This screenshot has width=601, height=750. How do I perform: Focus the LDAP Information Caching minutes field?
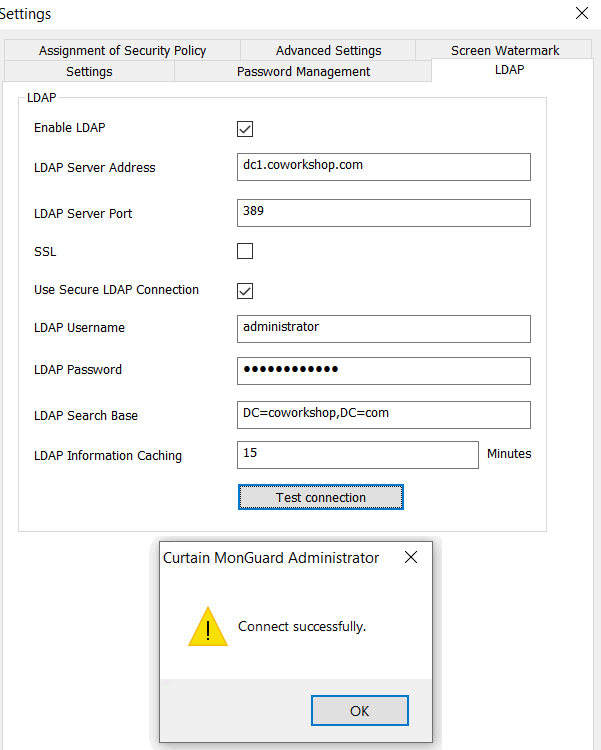pos(358,455)
